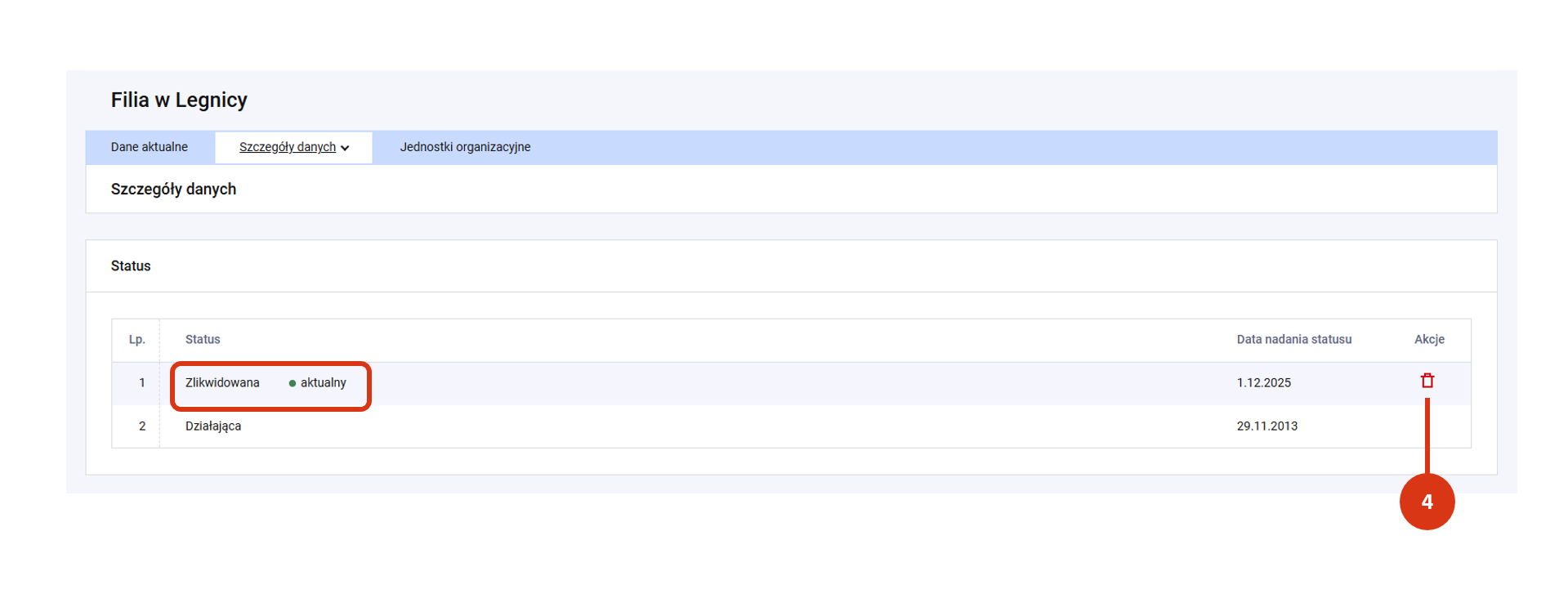Click the aktualny status label
The width and height of the screenshot is (1568, 616).
(x=323, y=382)
